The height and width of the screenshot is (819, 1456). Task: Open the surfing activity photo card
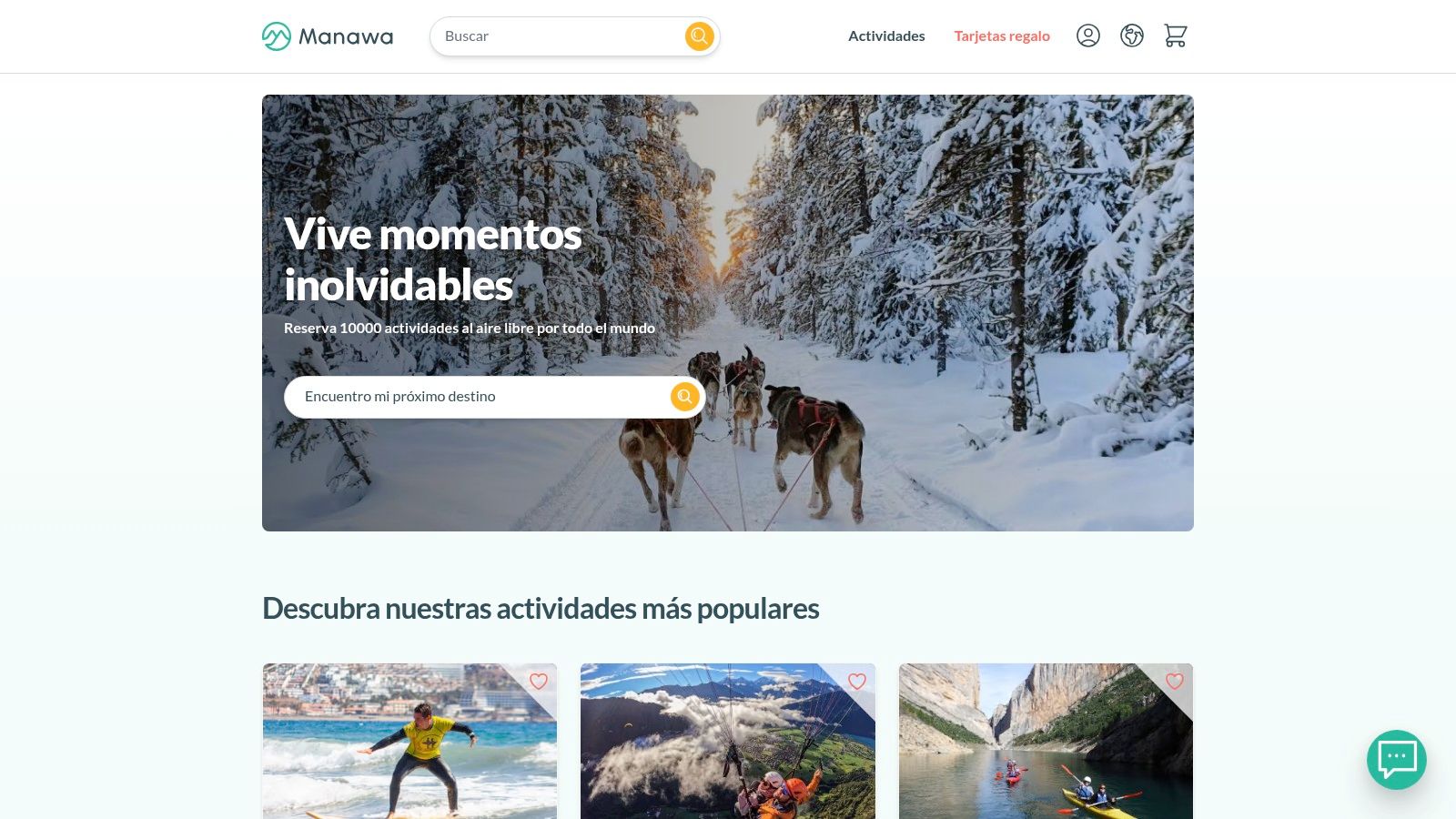point(409,741)
